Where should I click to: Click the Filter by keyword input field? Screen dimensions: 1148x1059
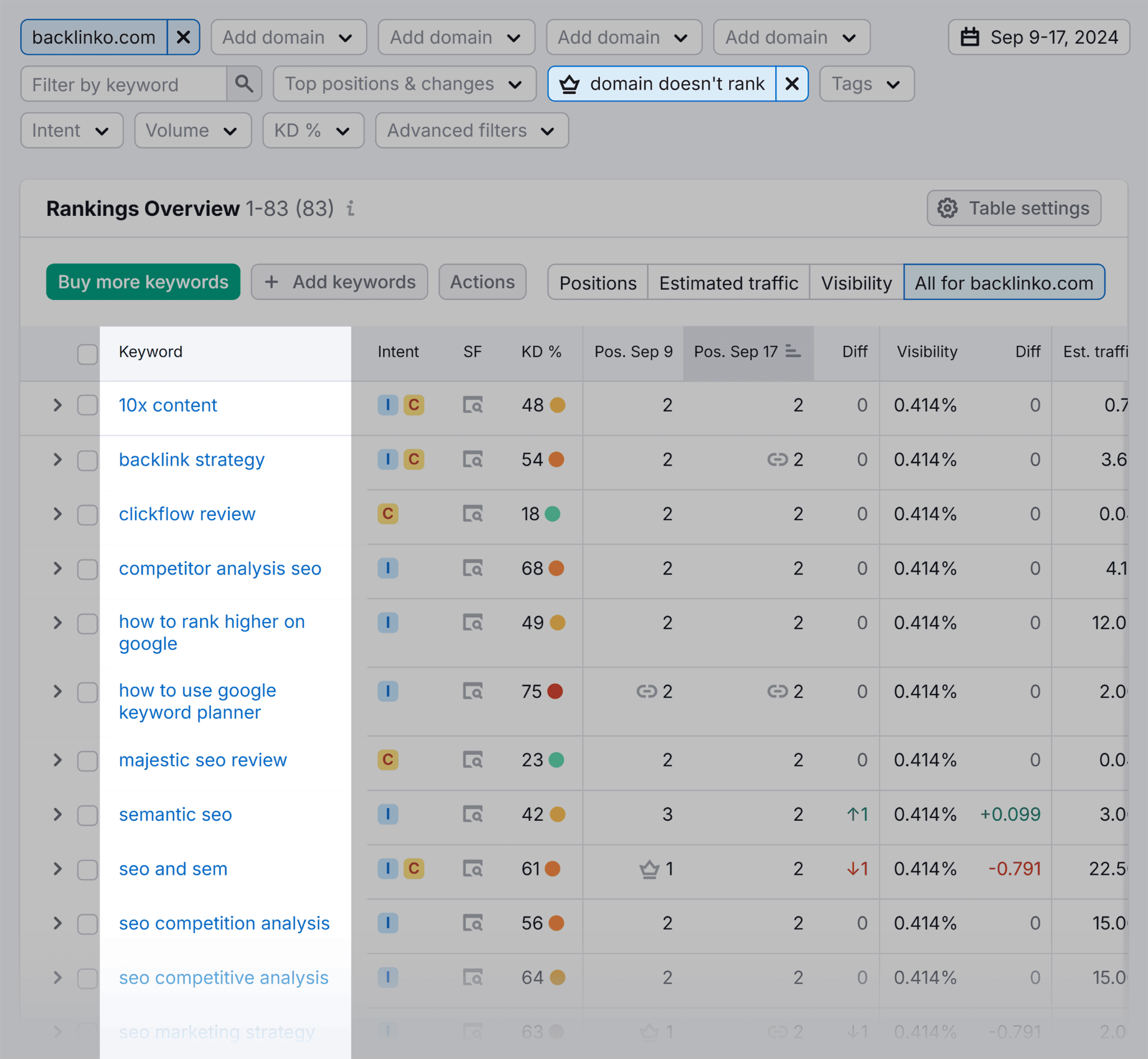pos(123,84)
